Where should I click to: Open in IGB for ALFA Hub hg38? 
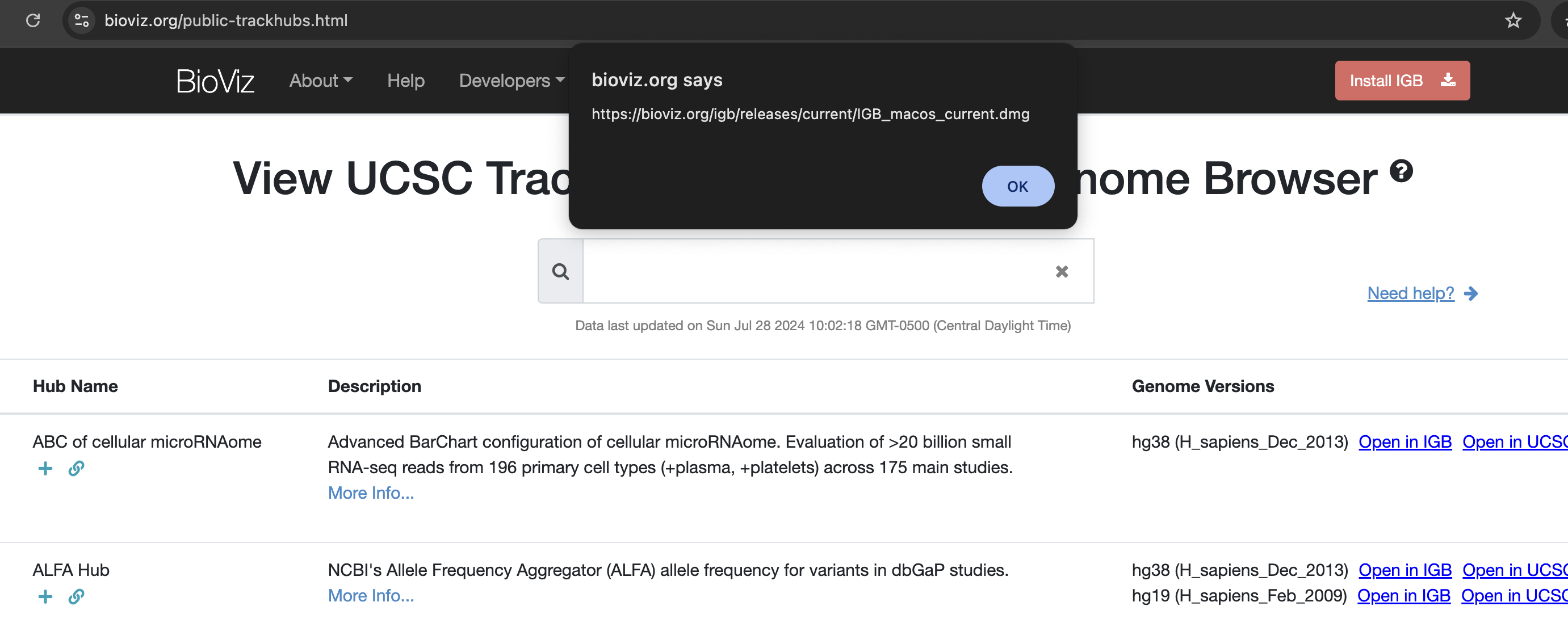1405,570
